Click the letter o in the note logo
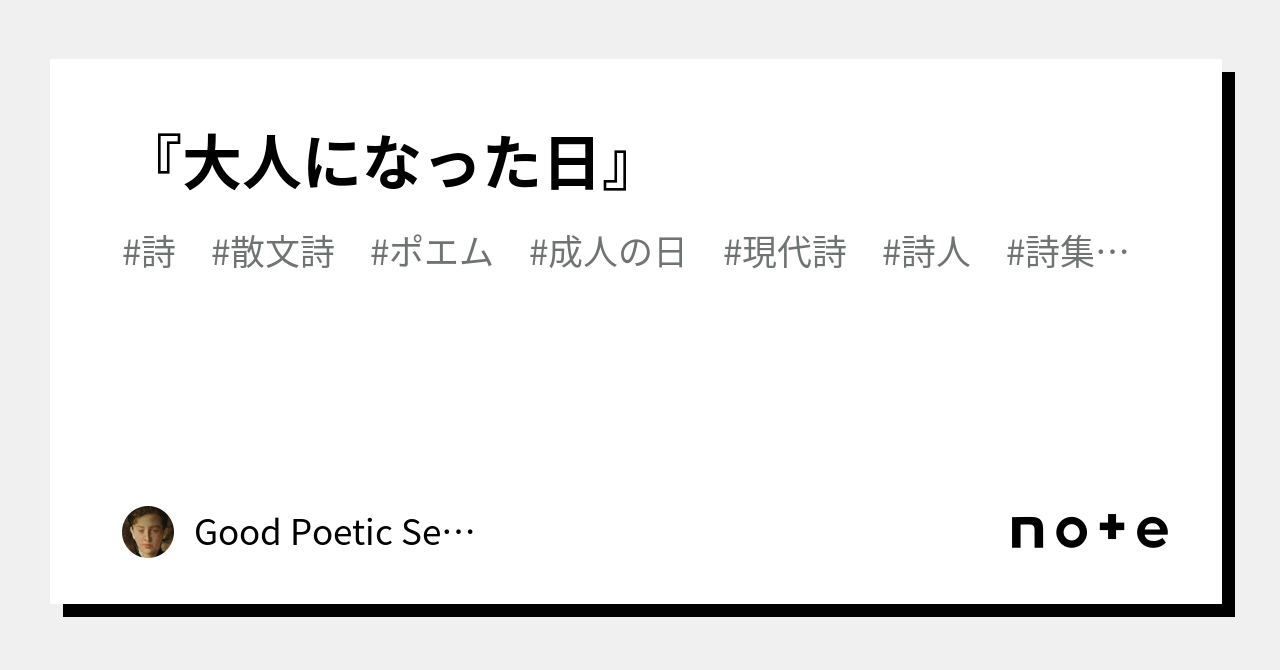1280x670 pixels. click(1071, 532)
